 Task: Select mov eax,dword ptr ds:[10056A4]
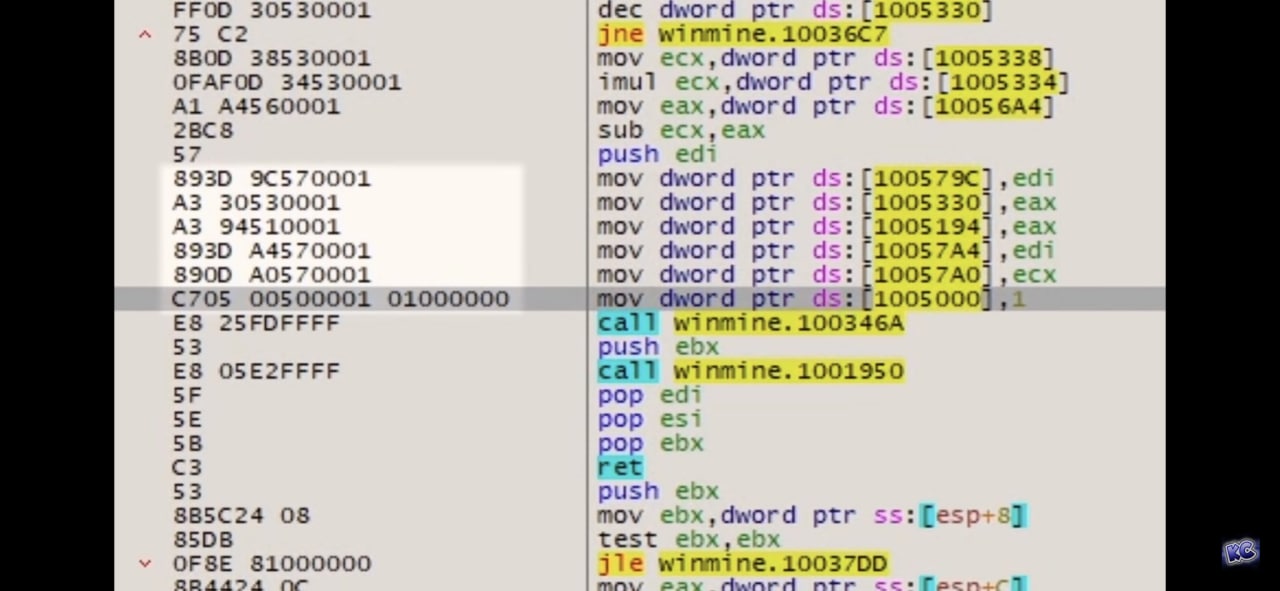825,106
